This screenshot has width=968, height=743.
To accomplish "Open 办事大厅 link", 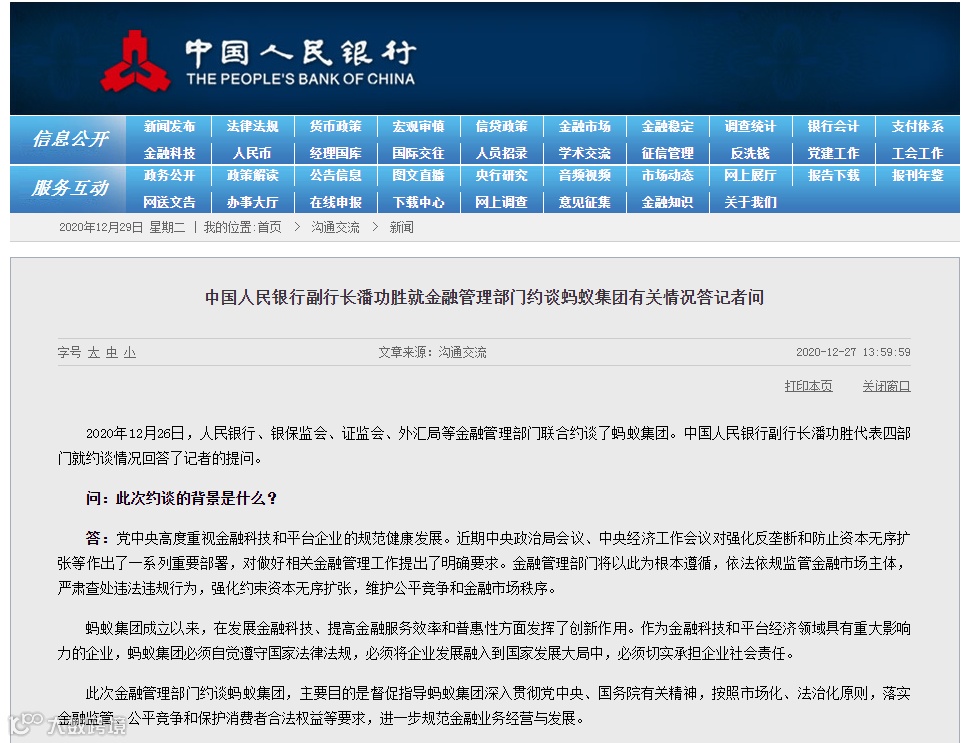I will pyautogui.click(x=252, y=202).
